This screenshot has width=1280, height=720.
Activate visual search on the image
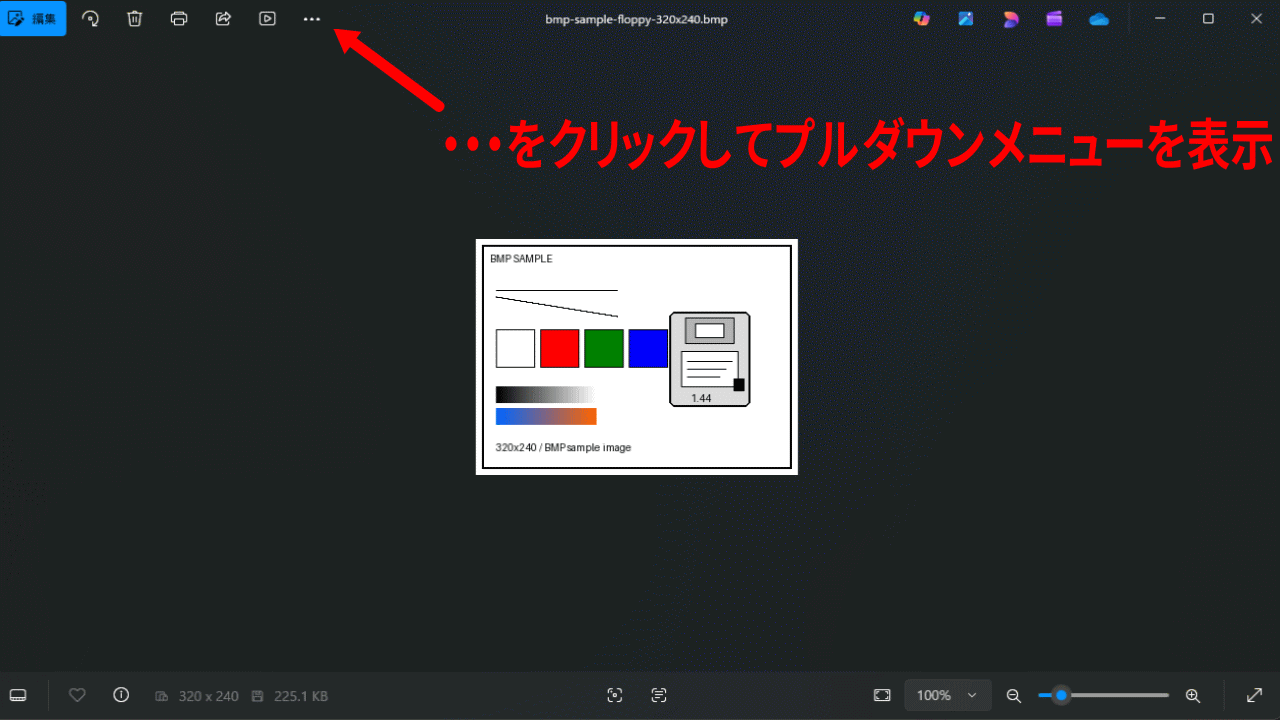pos(614,695)
